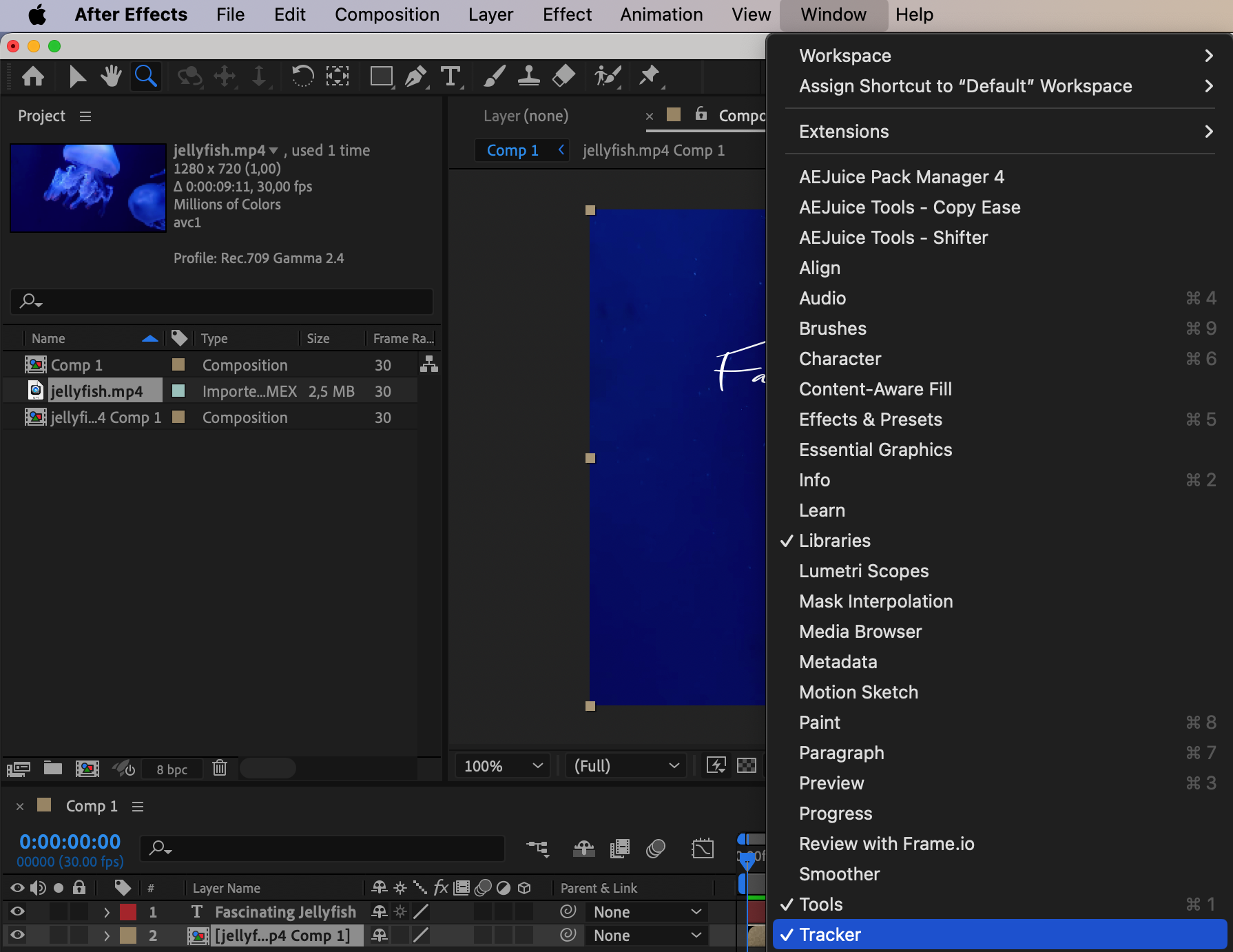Screen dimensions: 1233x952
Task: Select the Brush tool
Action: coord(495,76)
